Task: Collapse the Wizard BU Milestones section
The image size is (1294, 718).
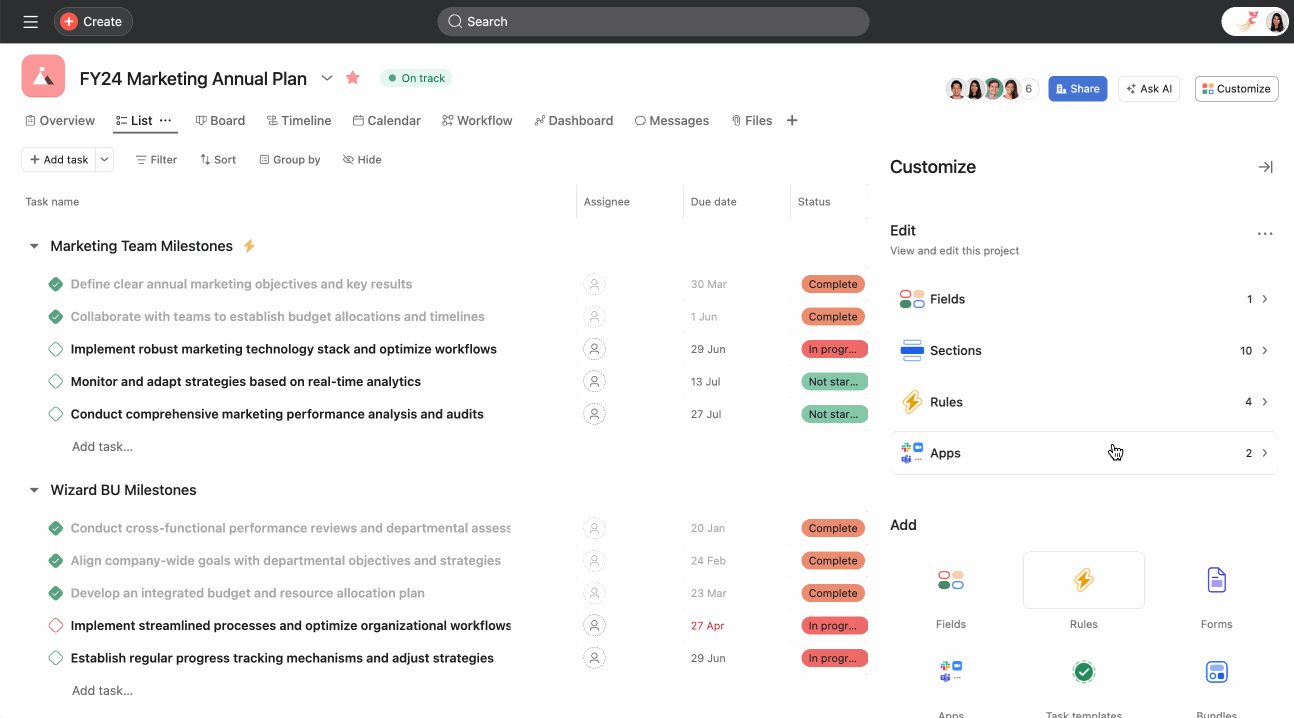Action: 34,490
